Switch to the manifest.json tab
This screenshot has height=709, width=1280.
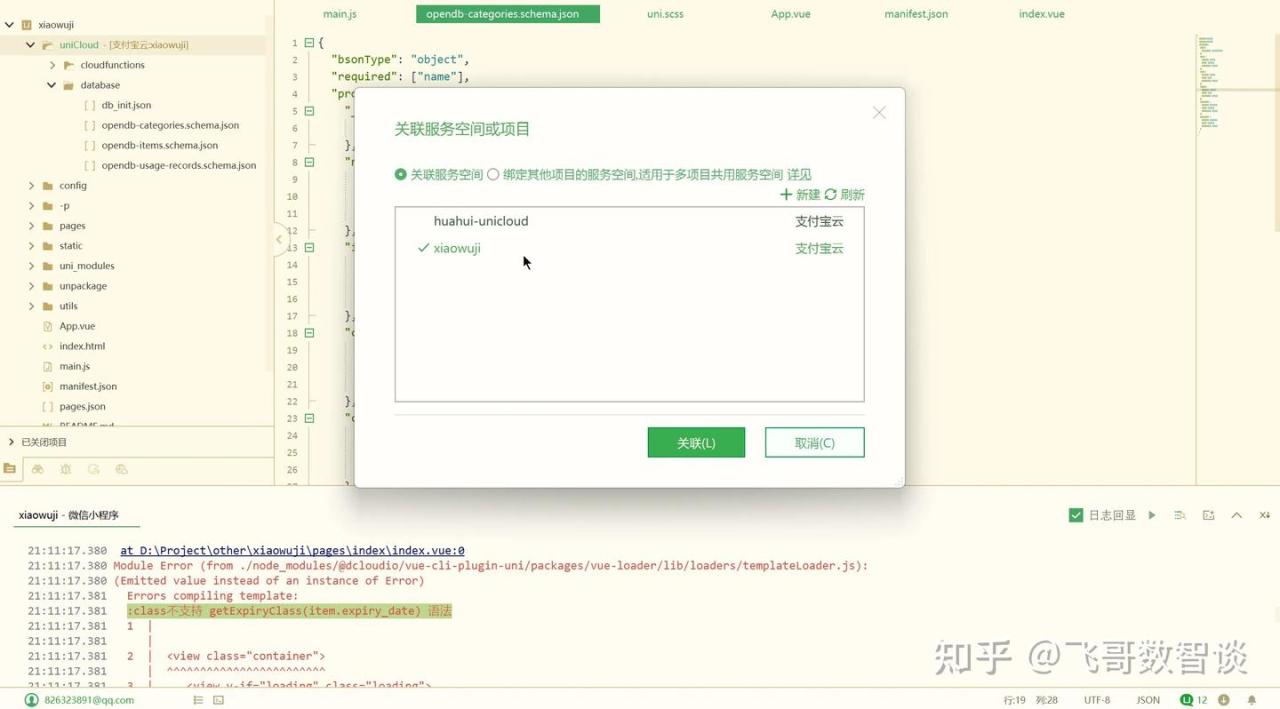point(915,14)
